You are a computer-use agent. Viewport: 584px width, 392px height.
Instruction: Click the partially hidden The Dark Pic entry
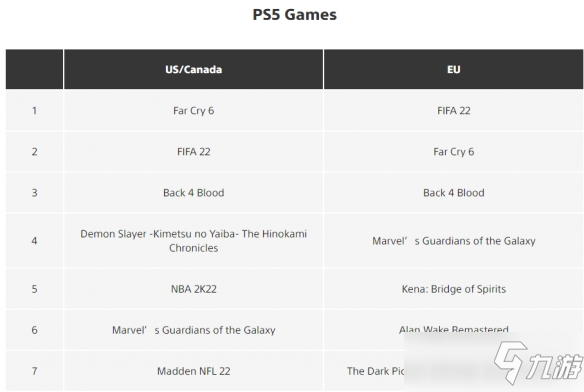(x=375, y=371)
